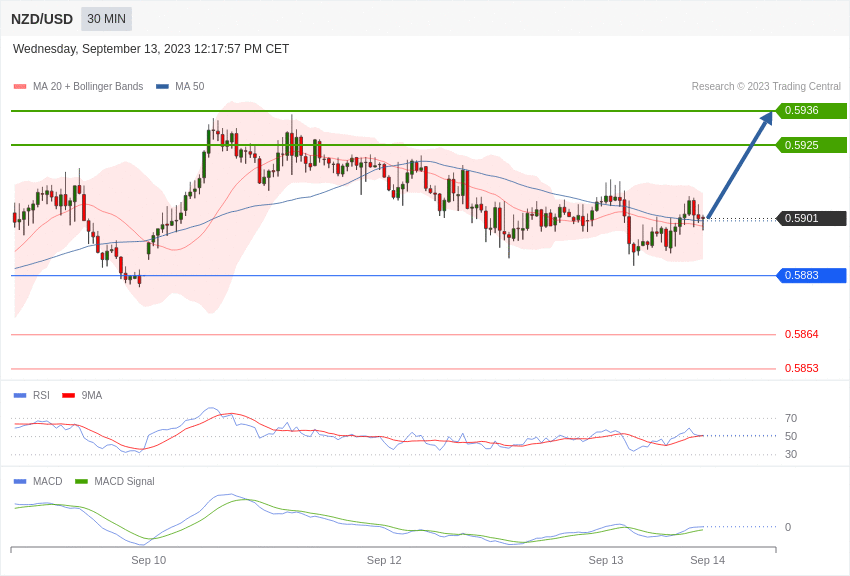Click the RSI 50 axis value

pyautogui.click(x=791, y=436)
